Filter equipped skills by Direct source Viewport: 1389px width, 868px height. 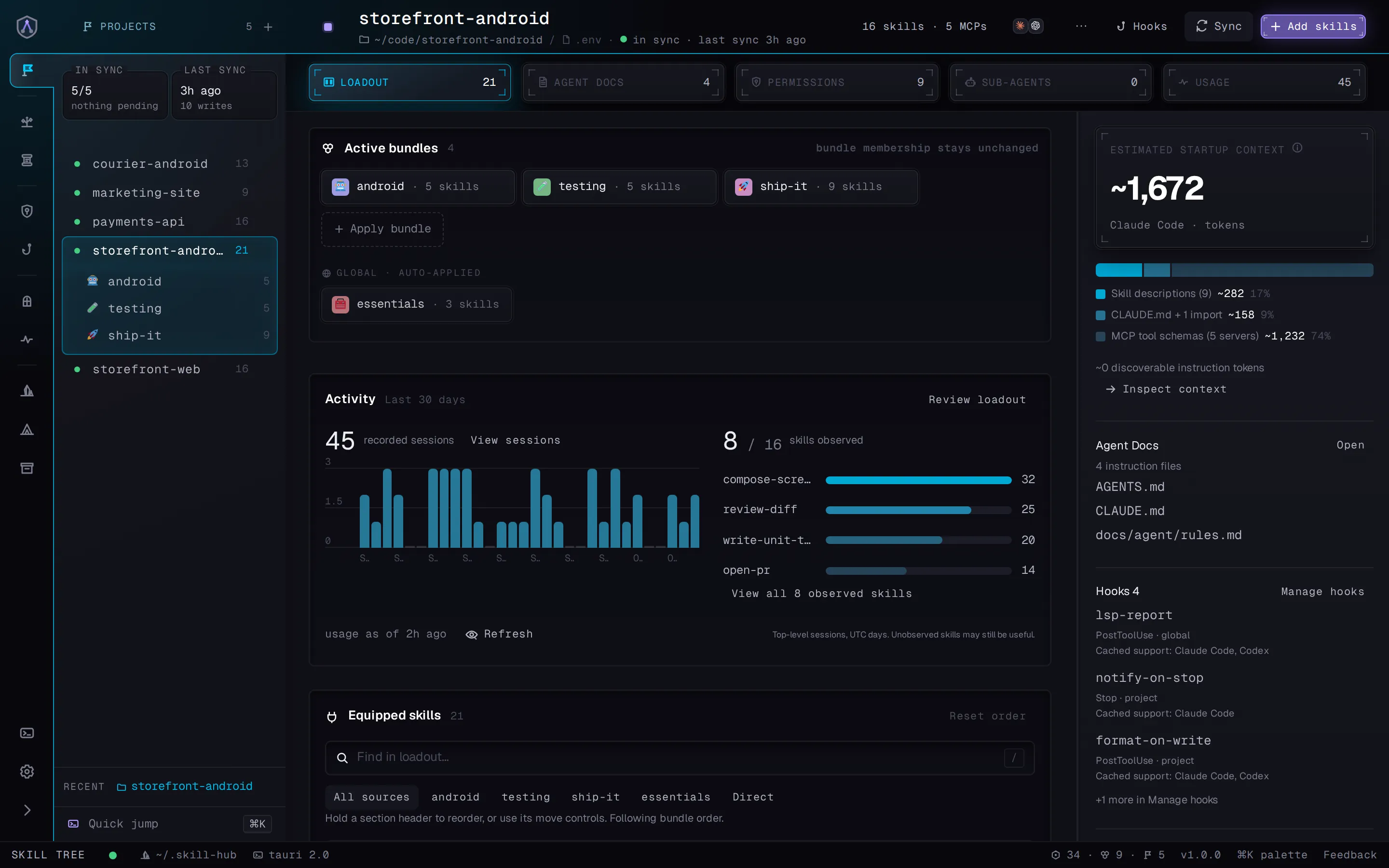(752, 797)
